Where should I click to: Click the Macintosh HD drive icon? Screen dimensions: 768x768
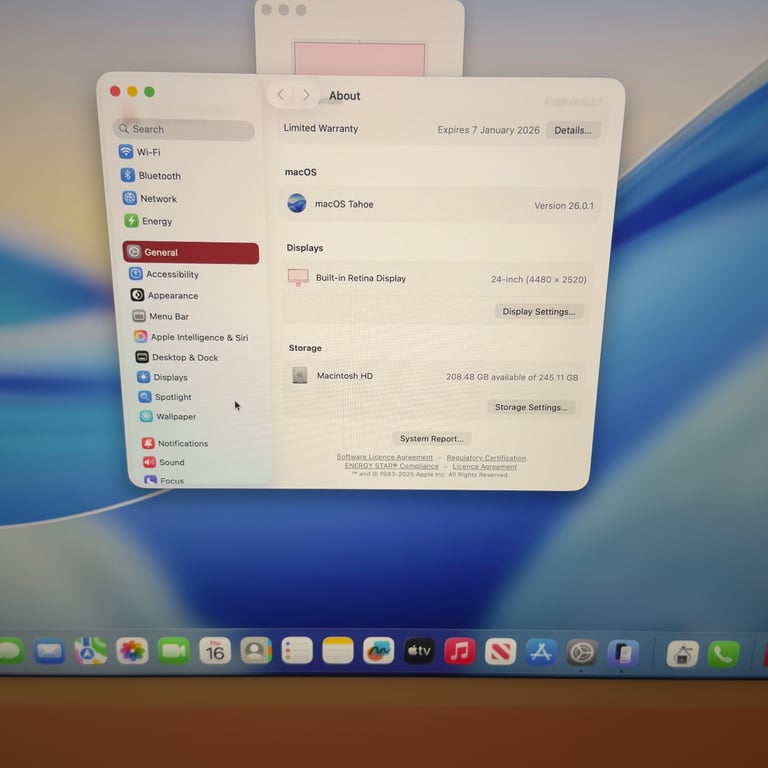point(300,375)
